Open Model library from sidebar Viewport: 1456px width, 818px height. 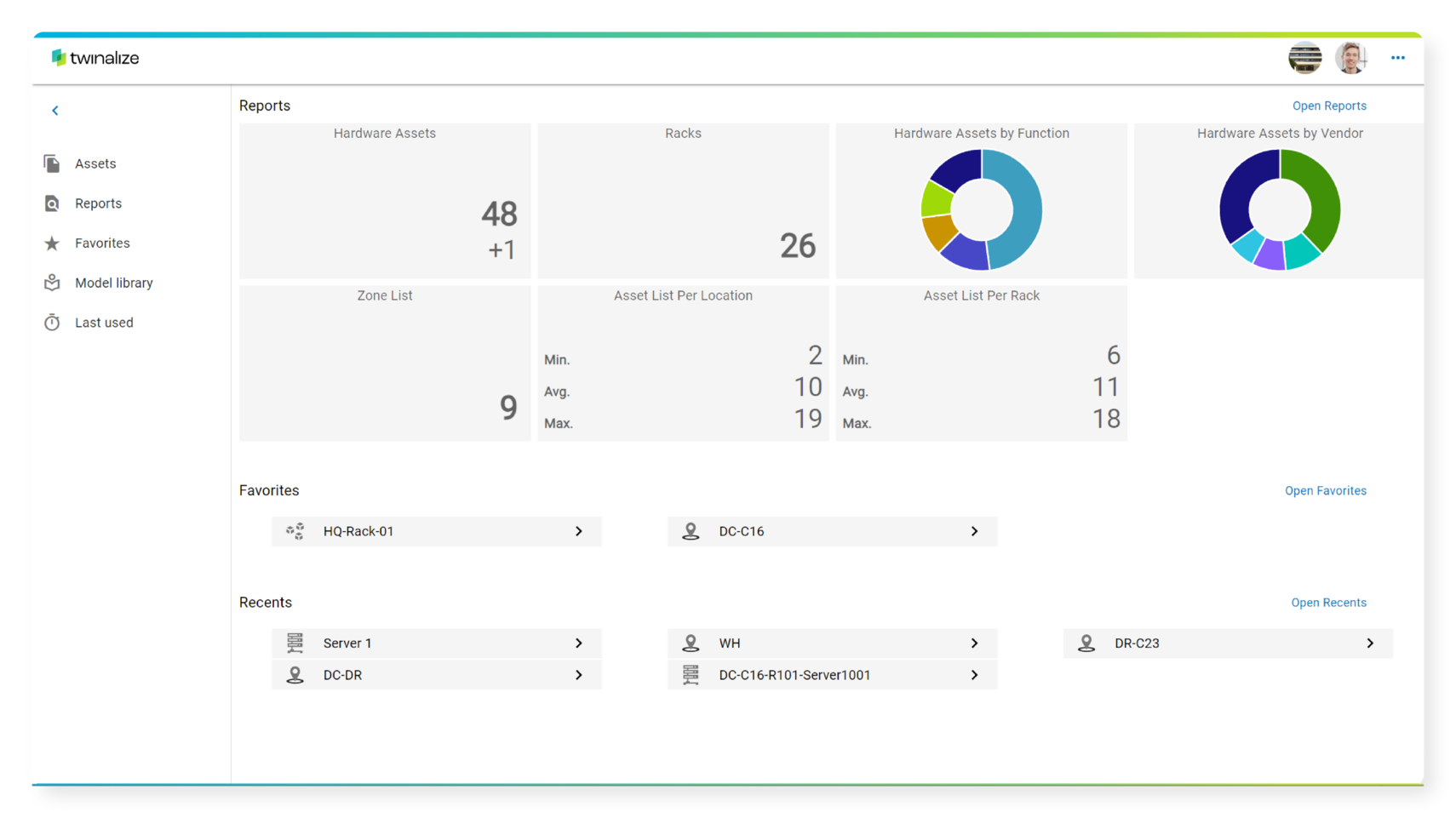tap(113, 283)
